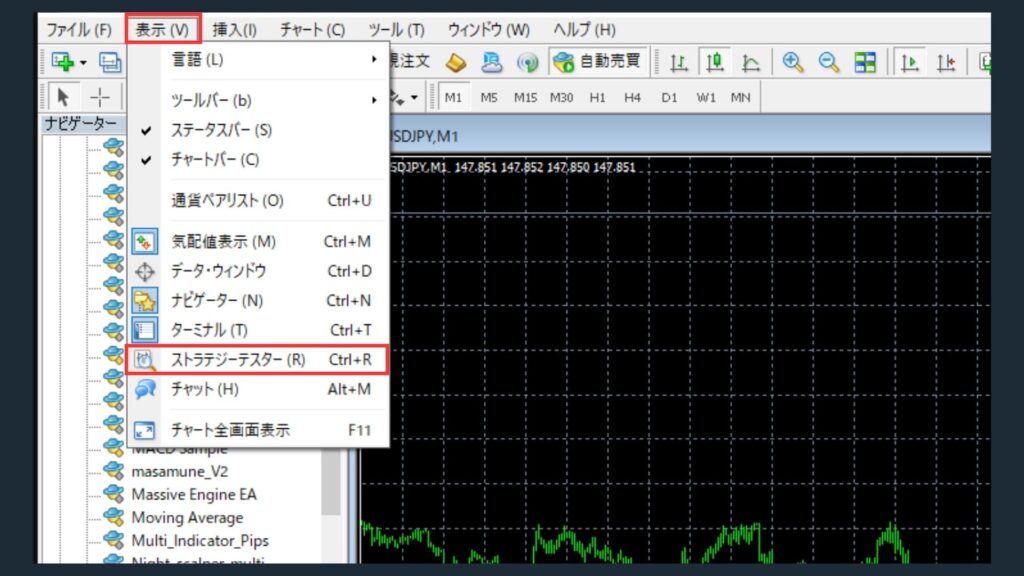Screen dimensions: 1024x576
Task: Select the M30 timeframe
Action: click(x=561, y=97)
